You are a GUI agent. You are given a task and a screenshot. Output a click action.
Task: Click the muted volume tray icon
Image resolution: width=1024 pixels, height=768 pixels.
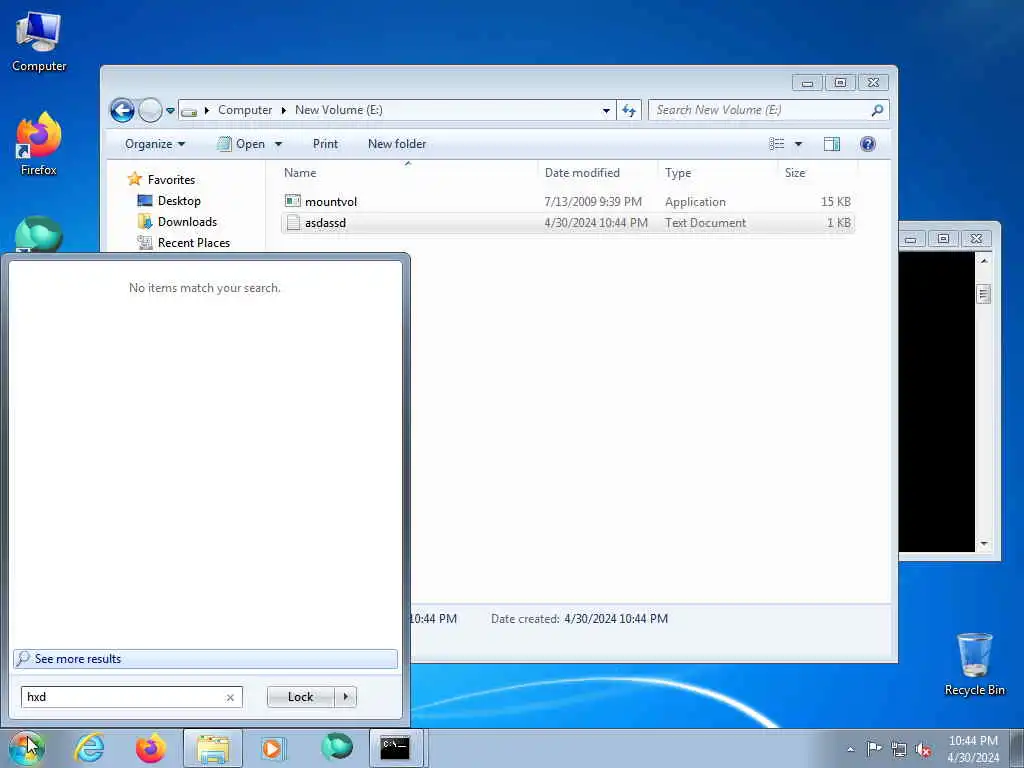(x=923, y=749)
